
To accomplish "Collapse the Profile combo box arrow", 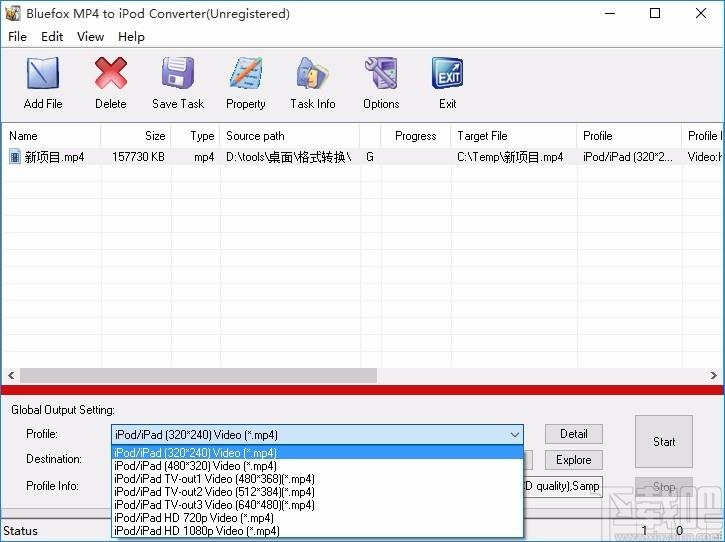I will 515,435.
